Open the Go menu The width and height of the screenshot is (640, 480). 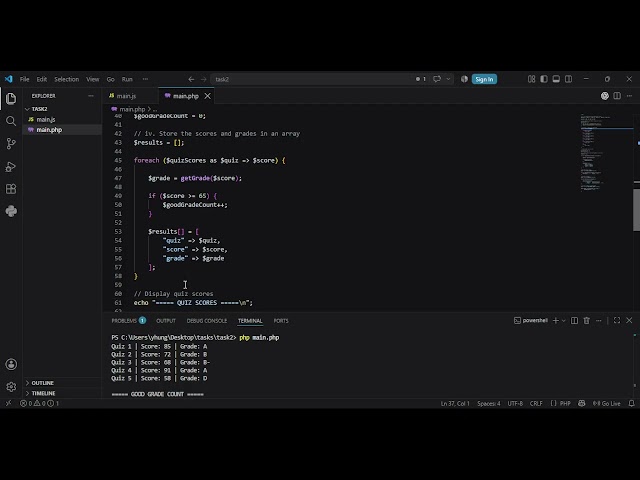pyautogui.click(x=111, y=79)
